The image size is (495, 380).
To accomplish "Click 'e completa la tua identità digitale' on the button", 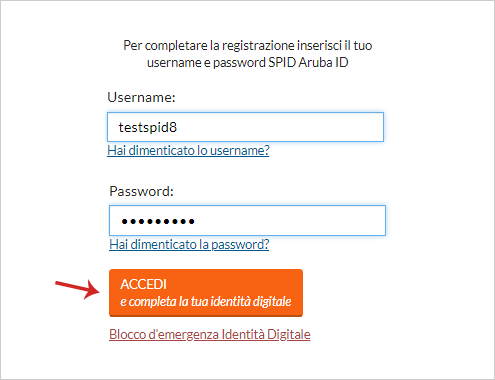I will pyautogui.click(x=206, y=302).
